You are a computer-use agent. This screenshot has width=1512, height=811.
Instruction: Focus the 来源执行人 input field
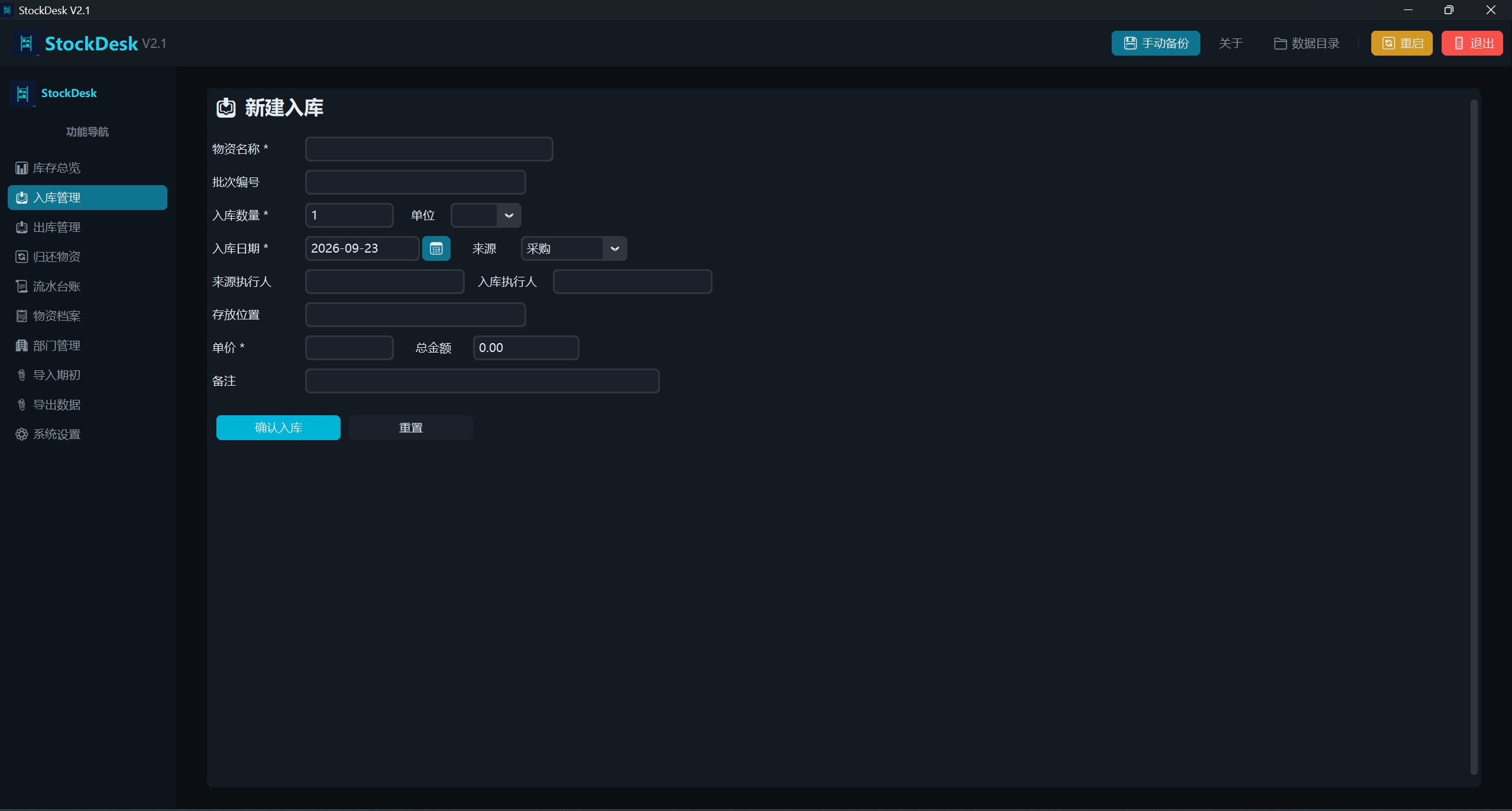[385, 282]
